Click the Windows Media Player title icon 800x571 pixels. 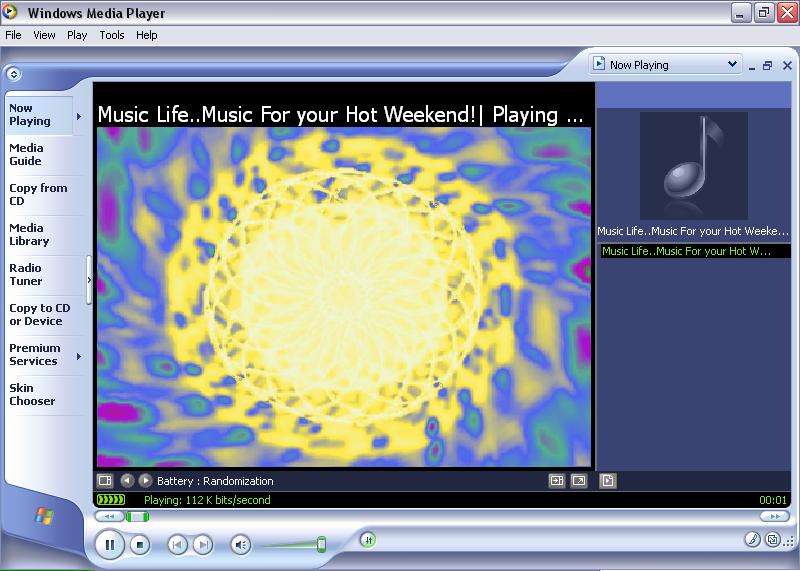click(x=10, y=12)
